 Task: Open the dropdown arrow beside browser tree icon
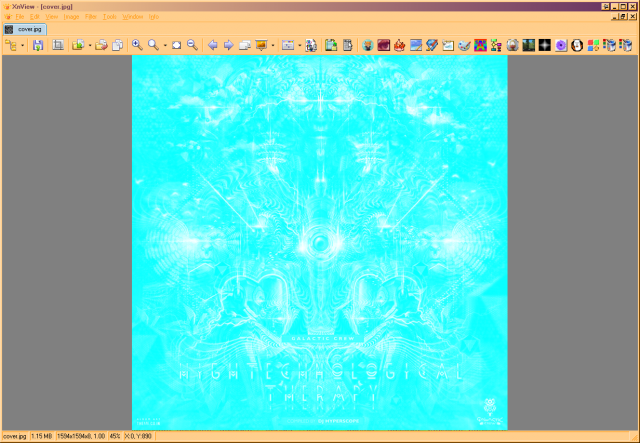(22, 46)
